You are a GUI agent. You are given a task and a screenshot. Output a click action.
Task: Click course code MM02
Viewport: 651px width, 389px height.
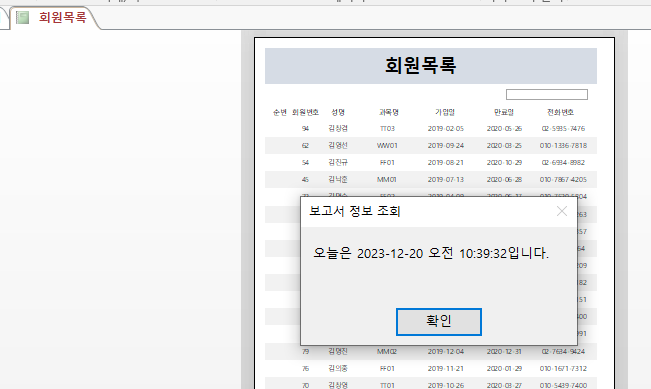coord(387,352)
